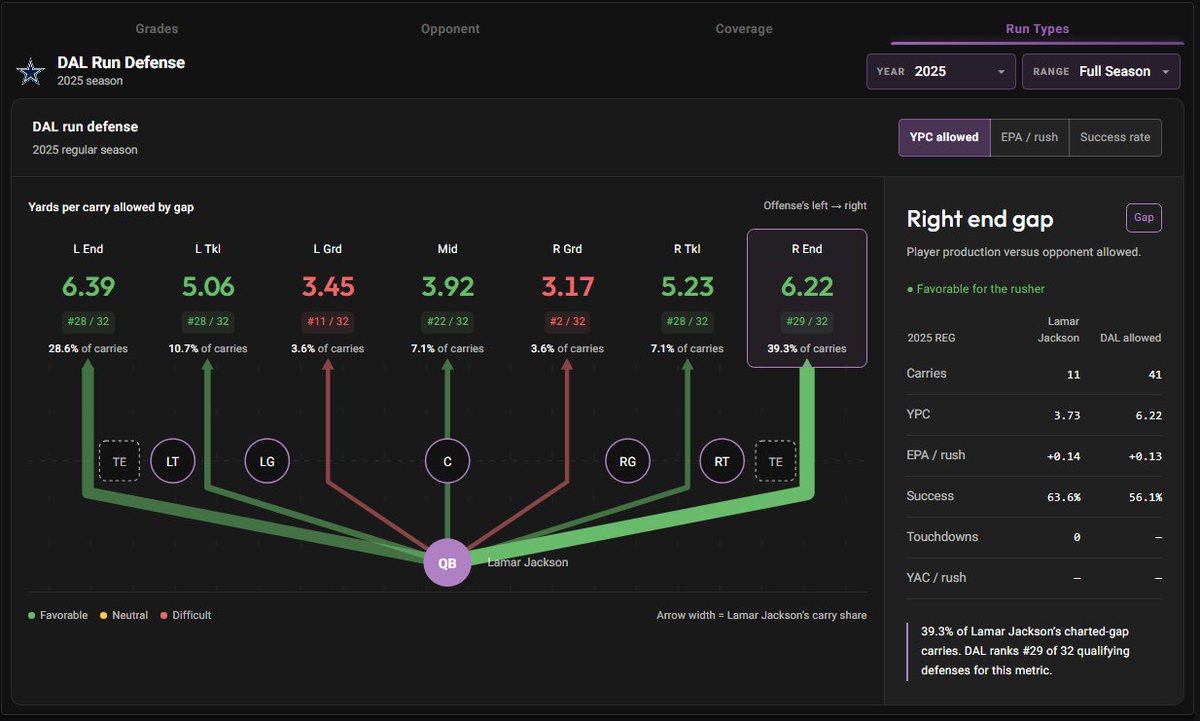This screenshot has height=721, width=1200.
Task: Switch metric to Success rate
Action: [1115, 137]
